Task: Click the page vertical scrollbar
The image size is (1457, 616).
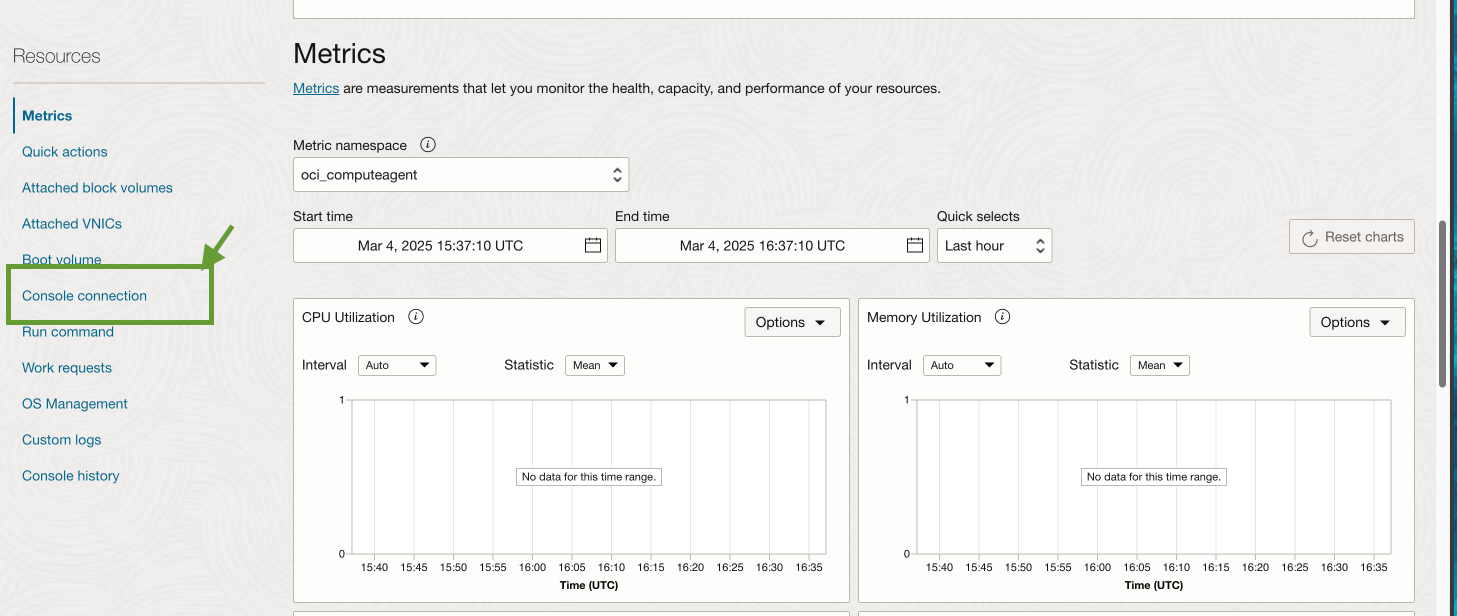Action: pos(1442,300)
